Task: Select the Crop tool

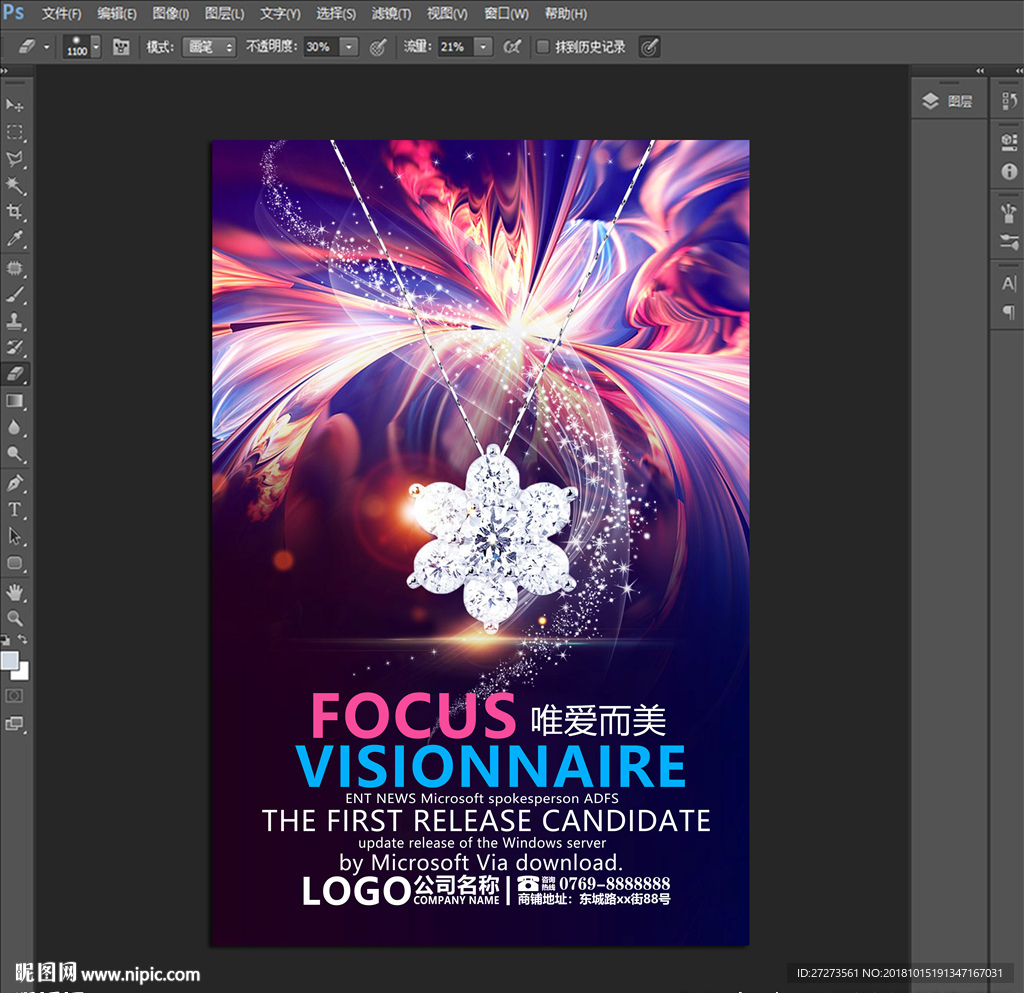Action: tap(14, 212)
